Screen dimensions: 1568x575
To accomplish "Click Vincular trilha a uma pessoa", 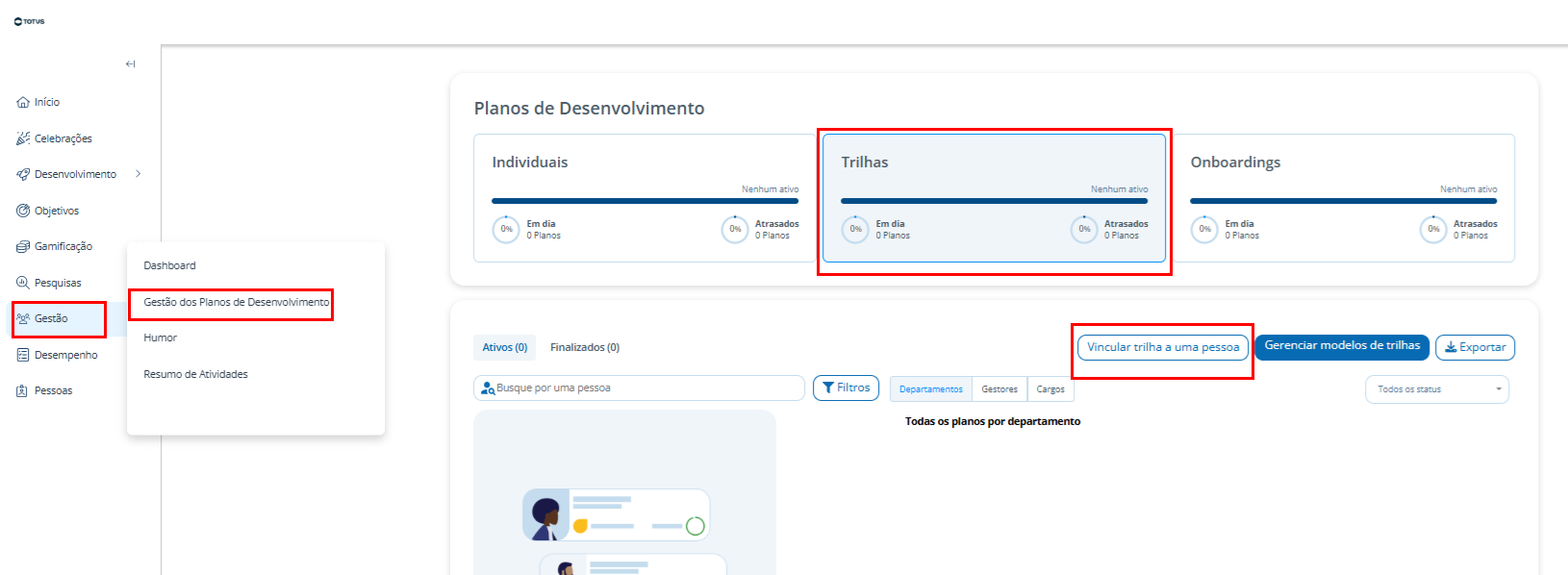I will coord(1163,347).
